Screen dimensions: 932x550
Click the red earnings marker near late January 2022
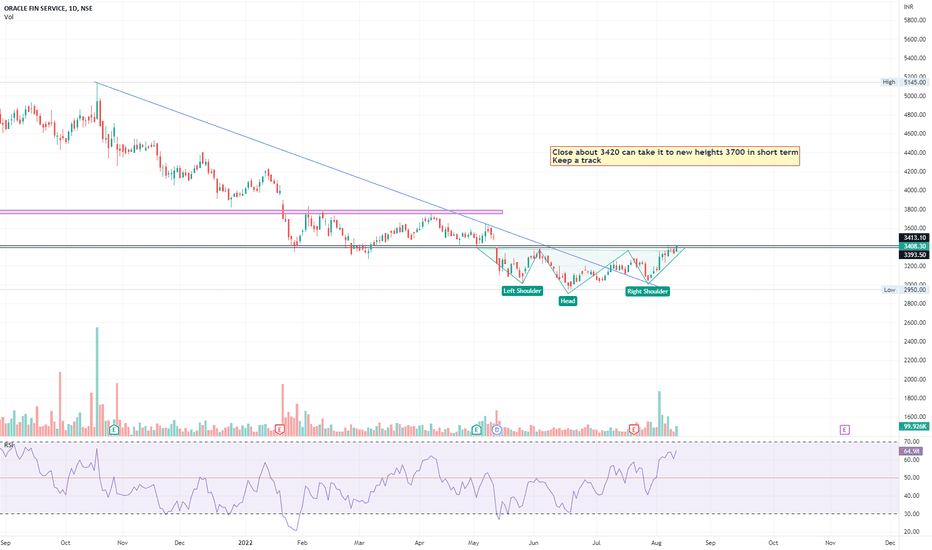tap(279, 429)
